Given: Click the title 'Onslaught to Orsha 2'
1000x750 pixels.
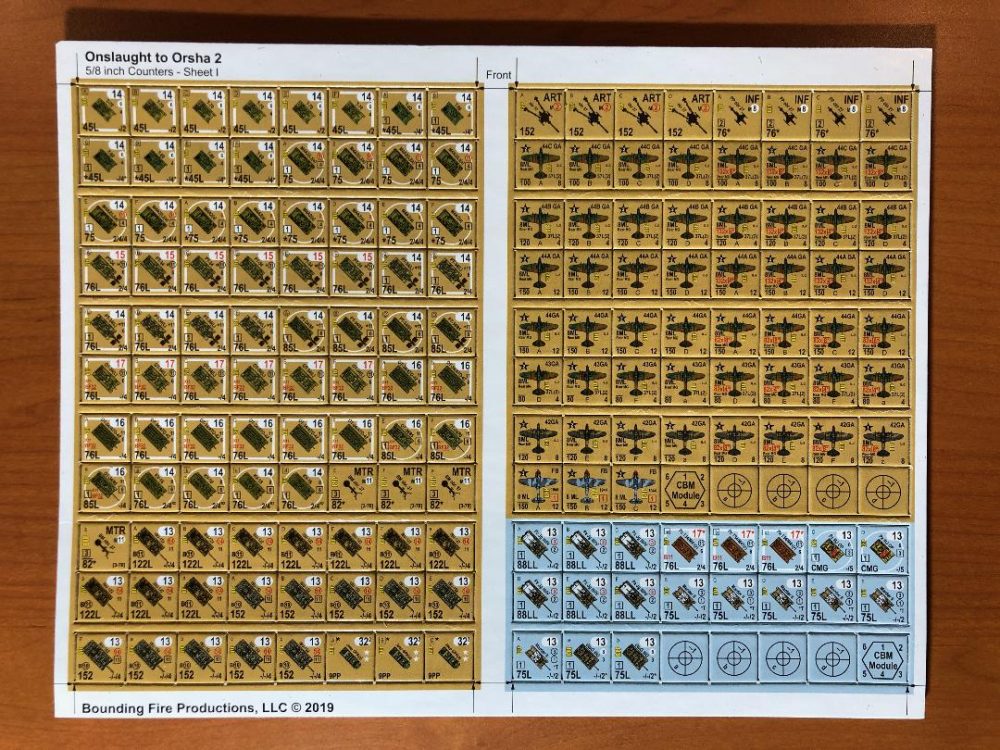Looking at the screenshot, I should click(x=154, y=57).
